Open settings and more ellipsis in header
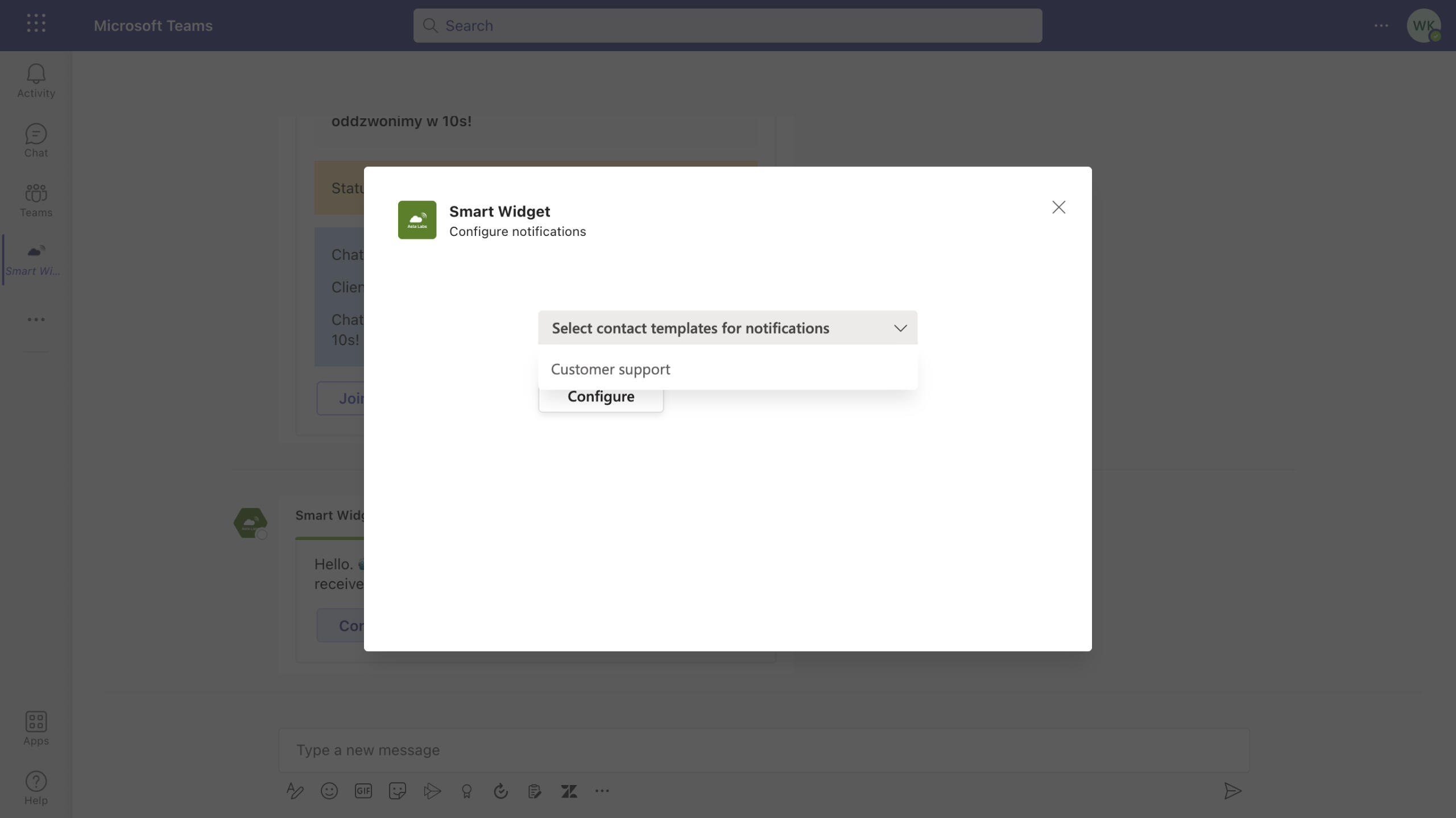1456x818 pixels. pyautogui.click(x=1381, y=26)
